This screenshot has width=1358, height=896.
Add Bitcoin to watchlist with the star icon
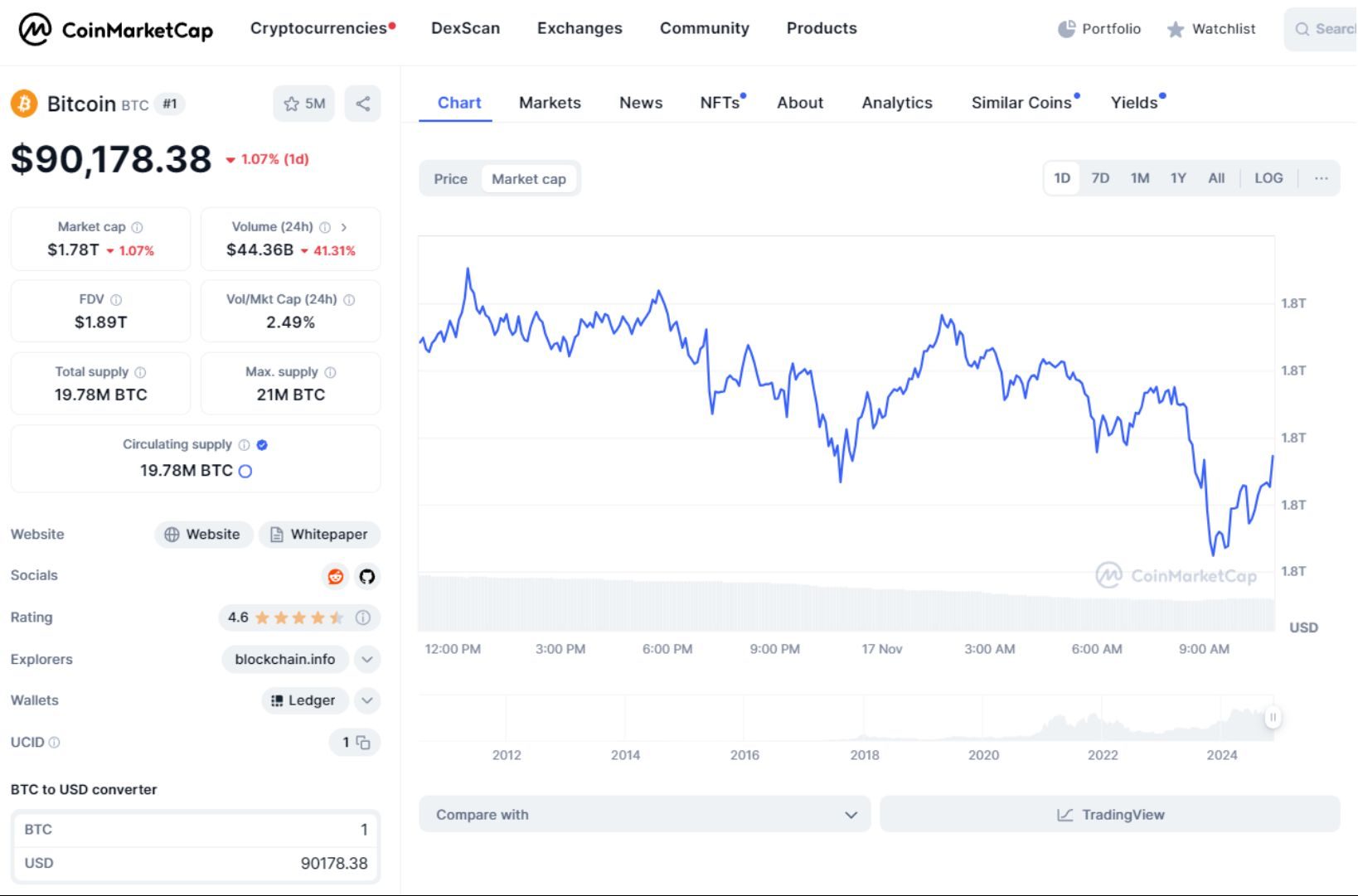pos(292,104)
